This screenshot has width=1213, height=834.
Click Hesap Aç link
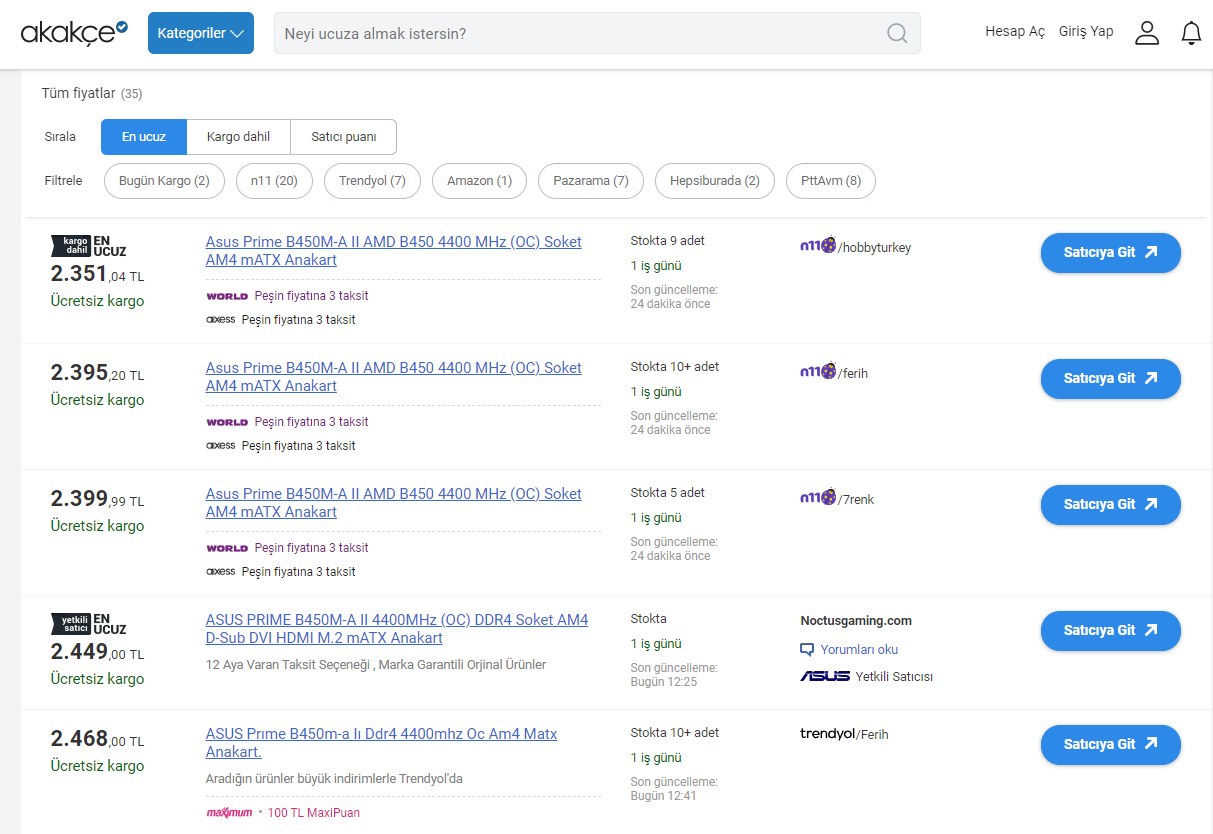coord(1015,32)
